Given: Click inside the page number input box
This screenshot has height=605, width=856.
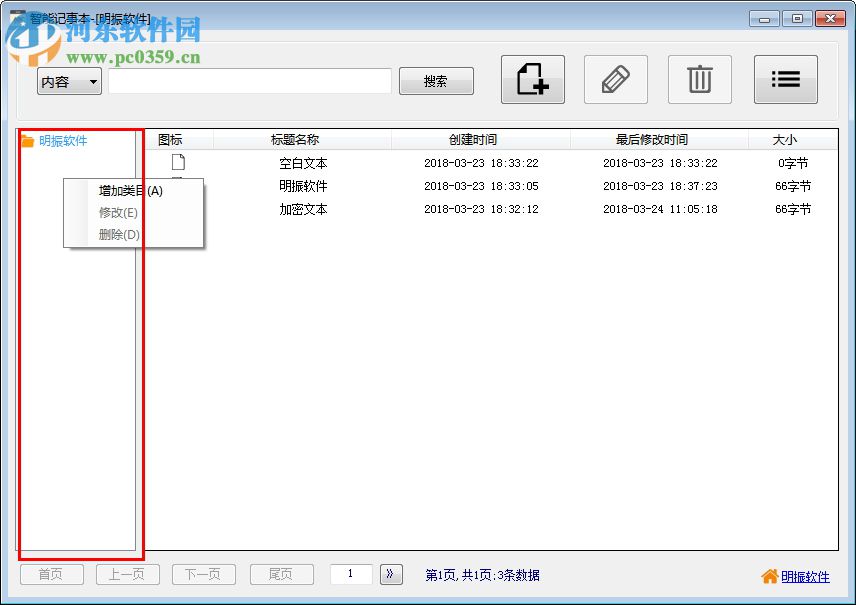Looking at the screenshot, I should point(351,574).
